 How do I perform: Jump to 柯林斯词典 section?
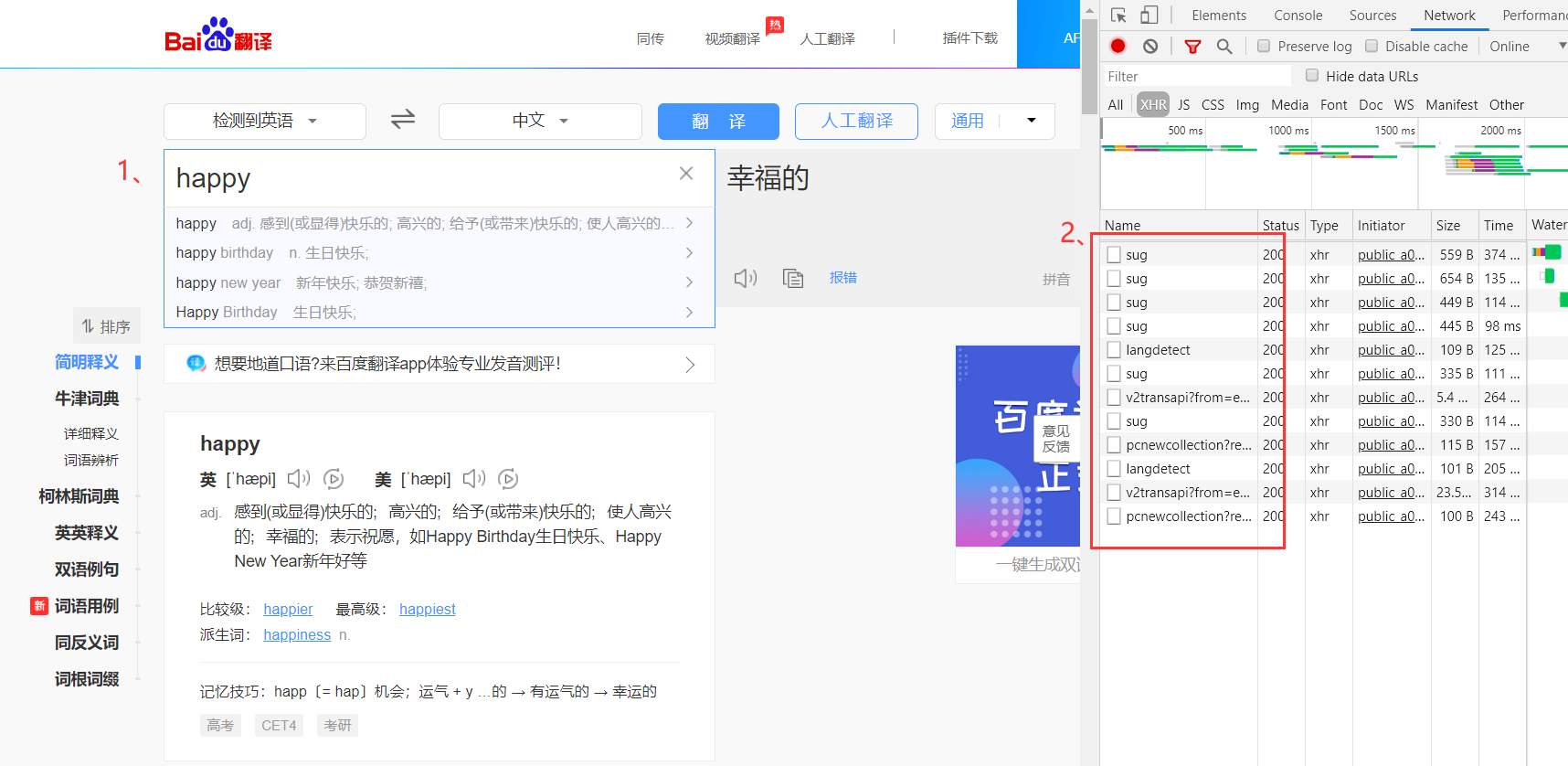[79, 496]
